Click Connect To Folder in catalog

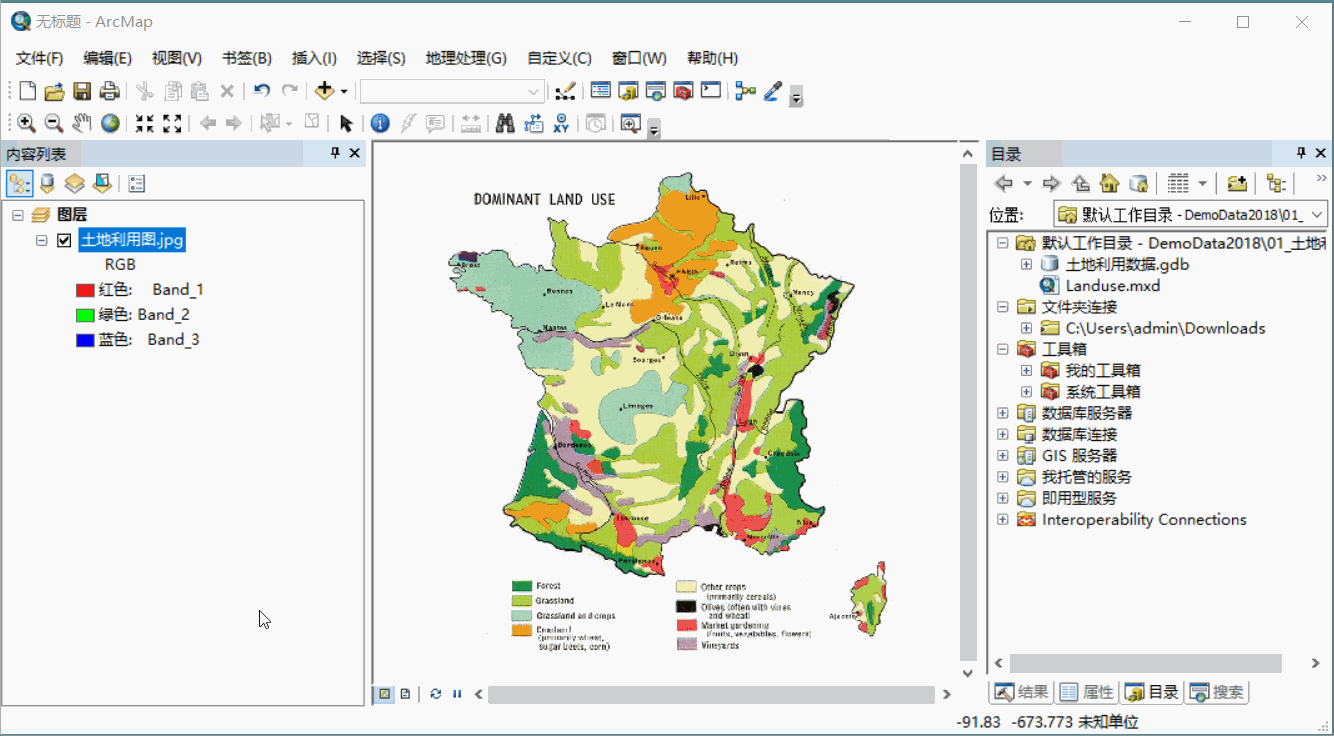pyautogui.click(x=1237, y=183)
